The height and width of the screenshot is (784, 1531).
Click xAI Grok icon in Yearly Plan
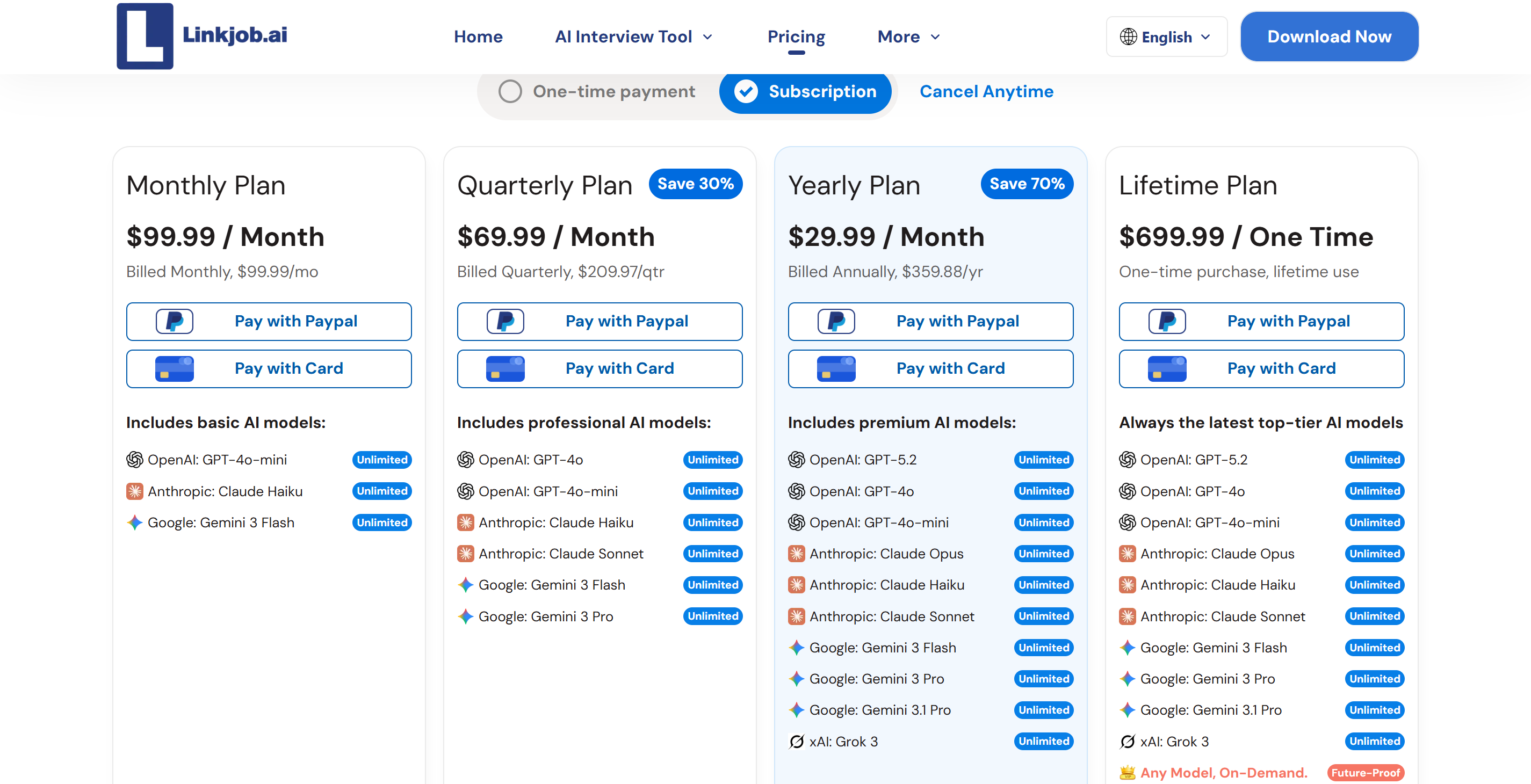click(797, 741)
